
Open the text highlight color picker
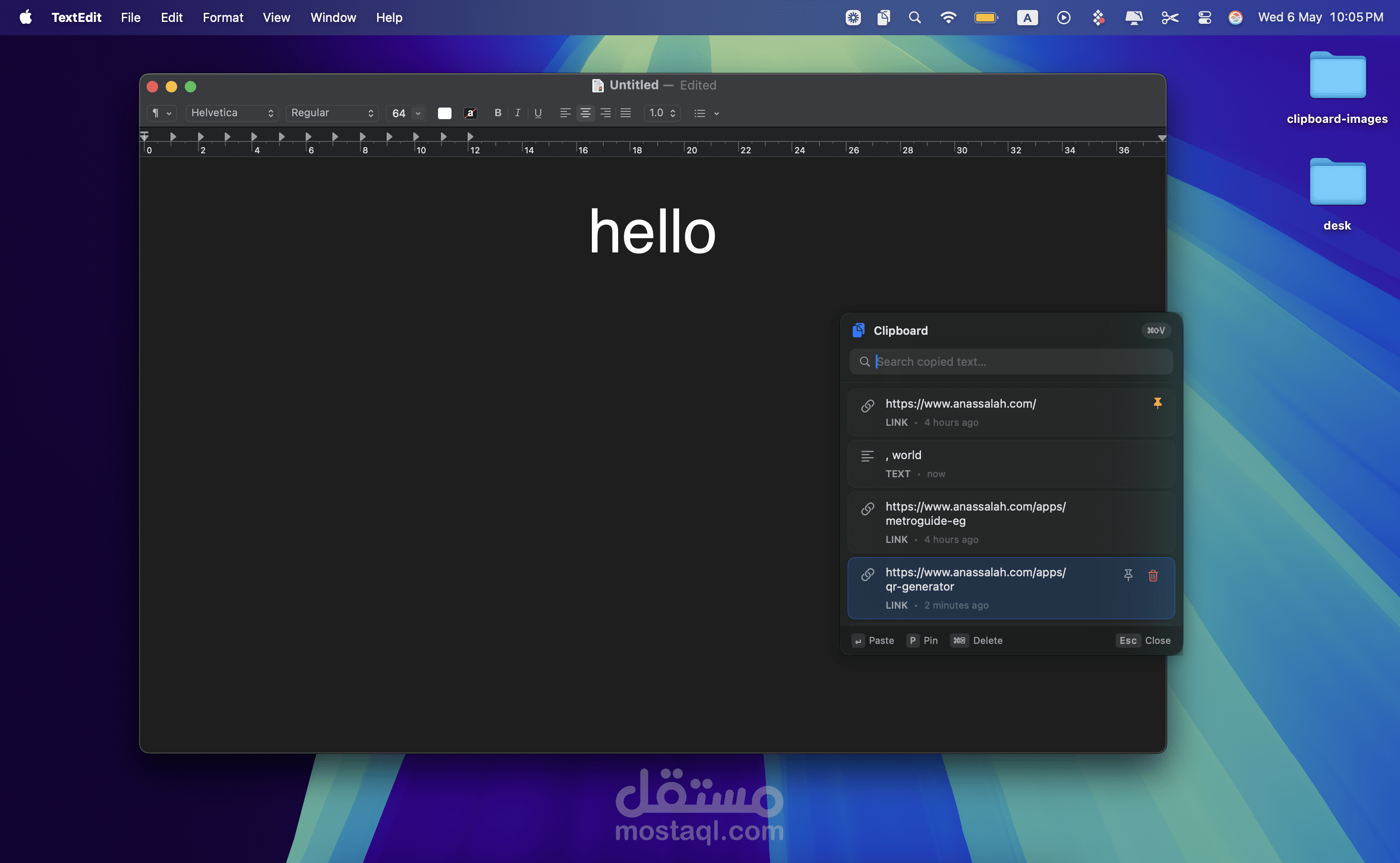470,113
